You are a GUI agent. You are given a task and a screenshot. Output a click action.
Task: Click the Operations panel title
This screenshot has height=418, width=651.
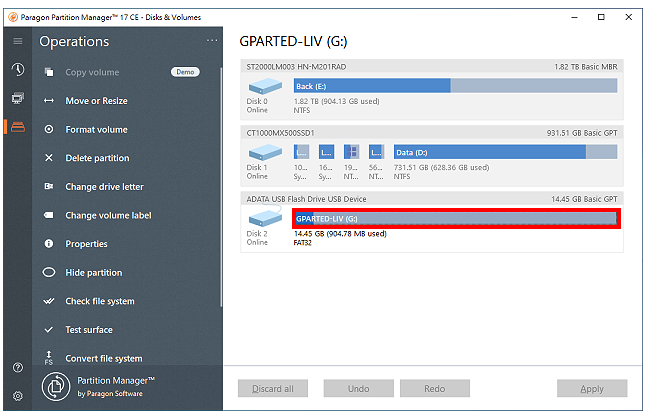coord(74,42)
